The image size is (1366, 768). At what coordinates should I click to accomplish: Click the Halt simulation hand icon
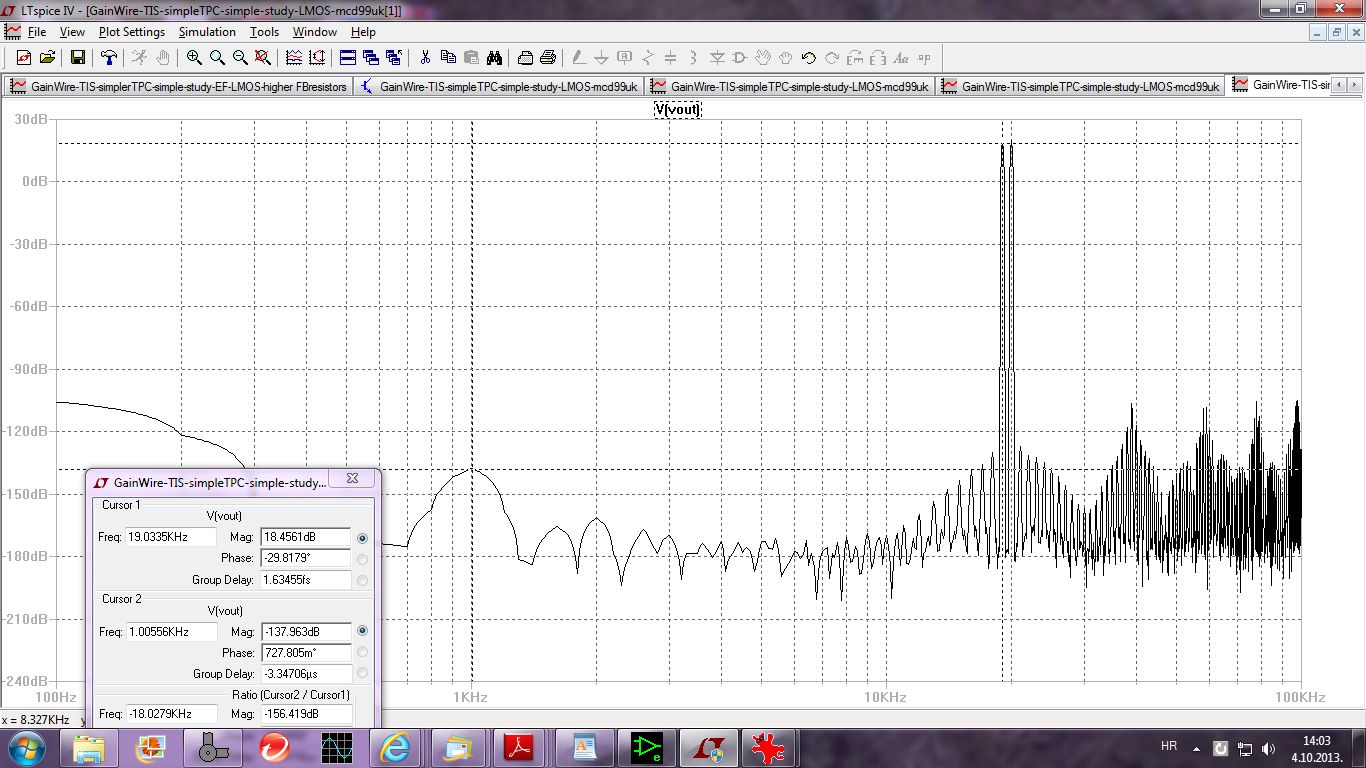[162, 58]
